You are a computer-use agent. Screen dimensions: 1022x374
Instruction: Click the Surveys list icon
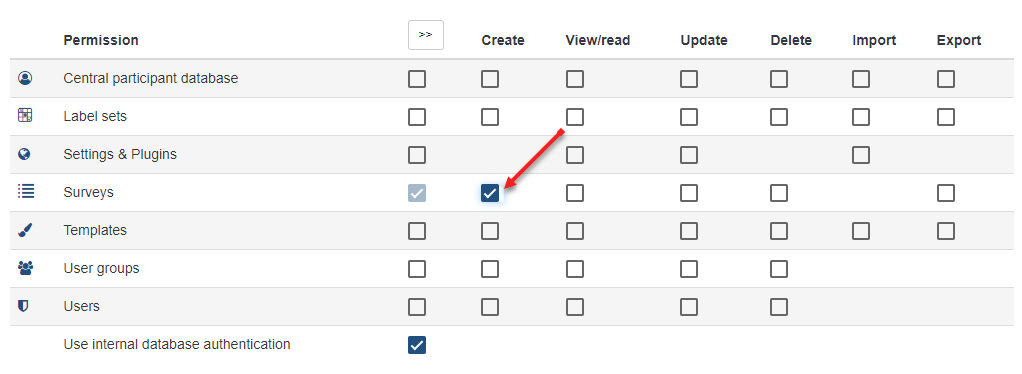click(x=25, y=192)
